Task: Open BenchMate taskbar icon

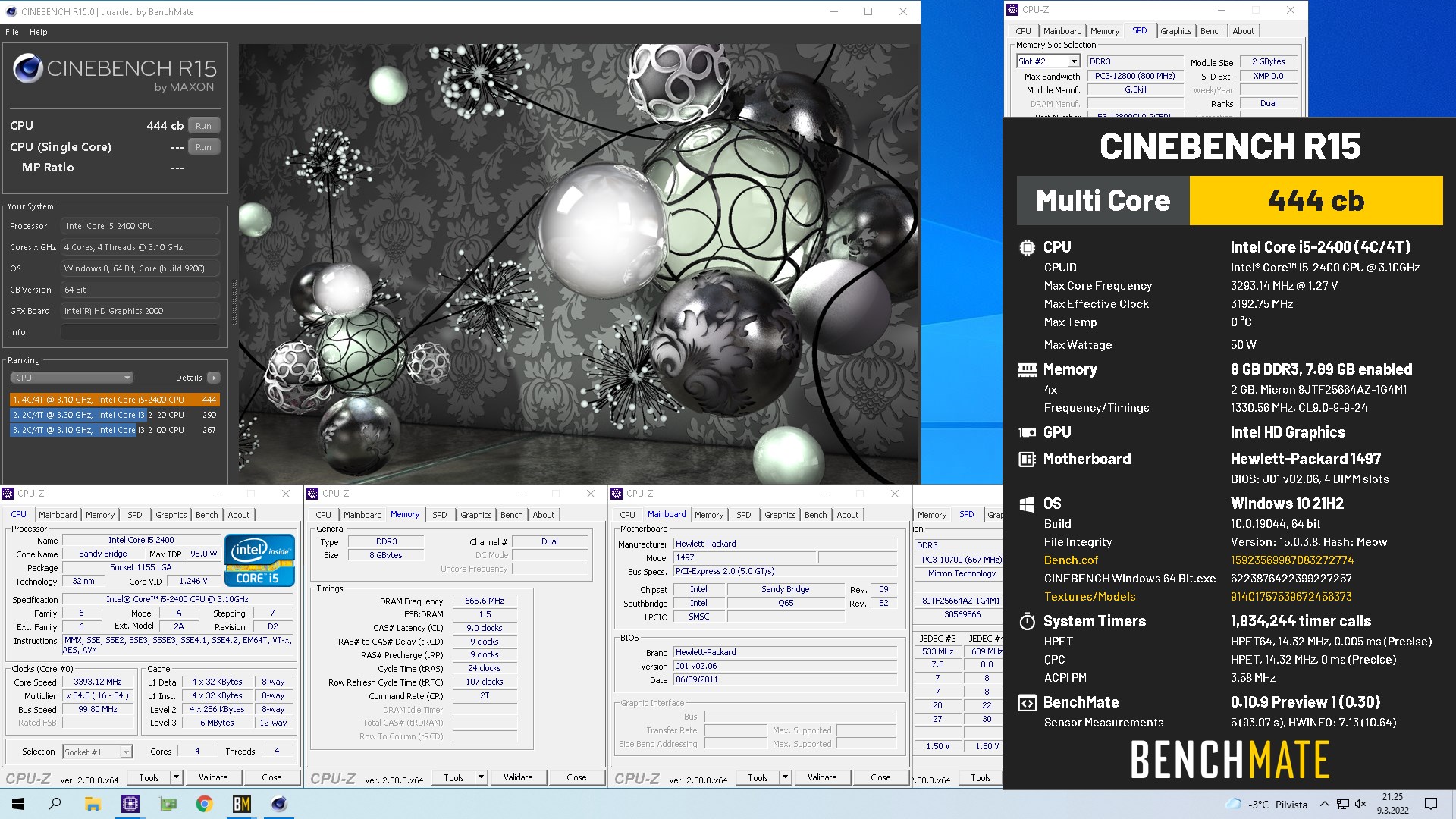Action: 242,804
